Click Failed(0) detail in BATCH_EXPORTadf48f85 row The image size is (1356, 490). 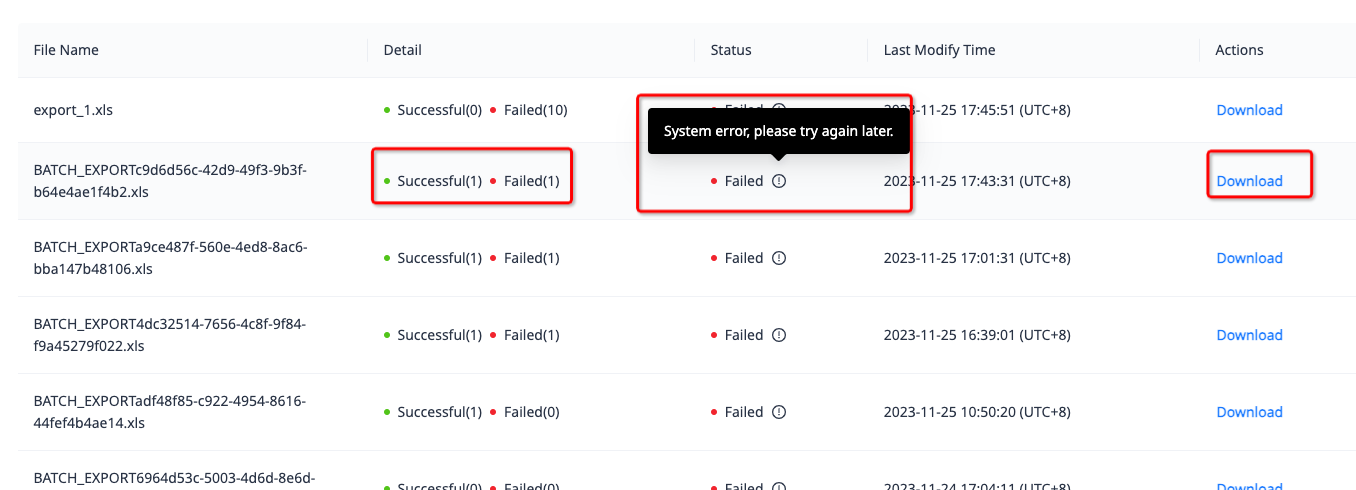[531, 412]
